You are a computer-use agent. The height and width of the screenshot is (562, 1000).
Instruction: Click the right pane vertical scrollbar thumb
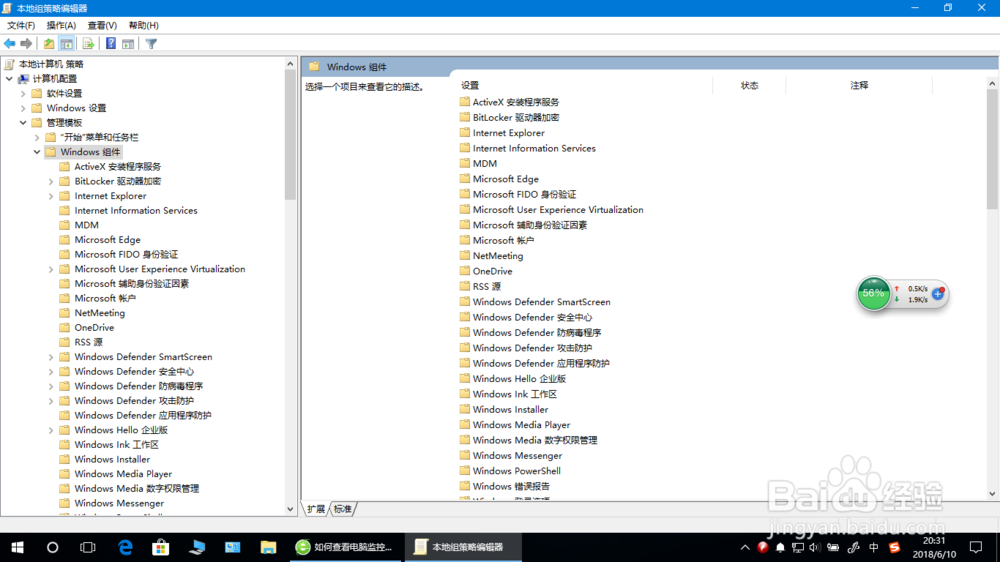(x=992, y=149)
